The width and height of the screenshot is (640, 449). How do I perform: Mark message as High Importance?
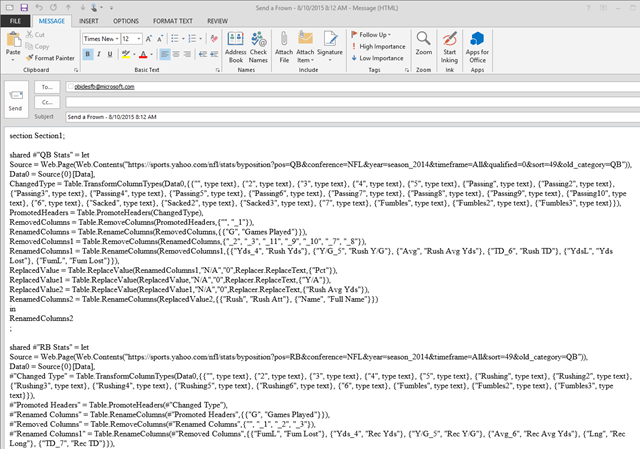378,47
